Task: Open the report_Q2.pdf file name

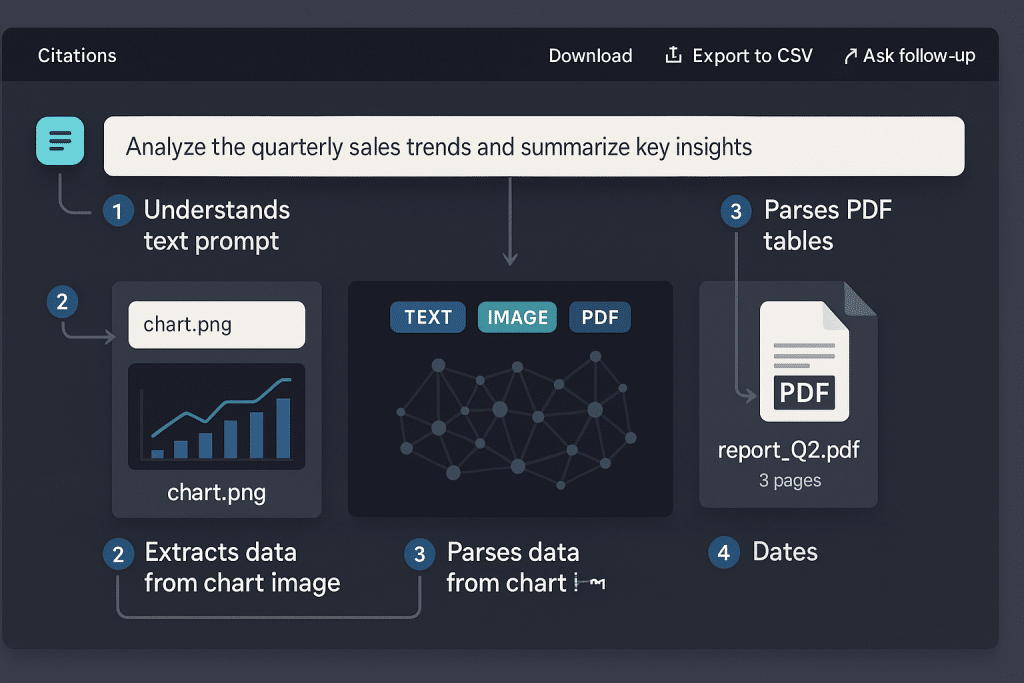Action: click(788, 450)
